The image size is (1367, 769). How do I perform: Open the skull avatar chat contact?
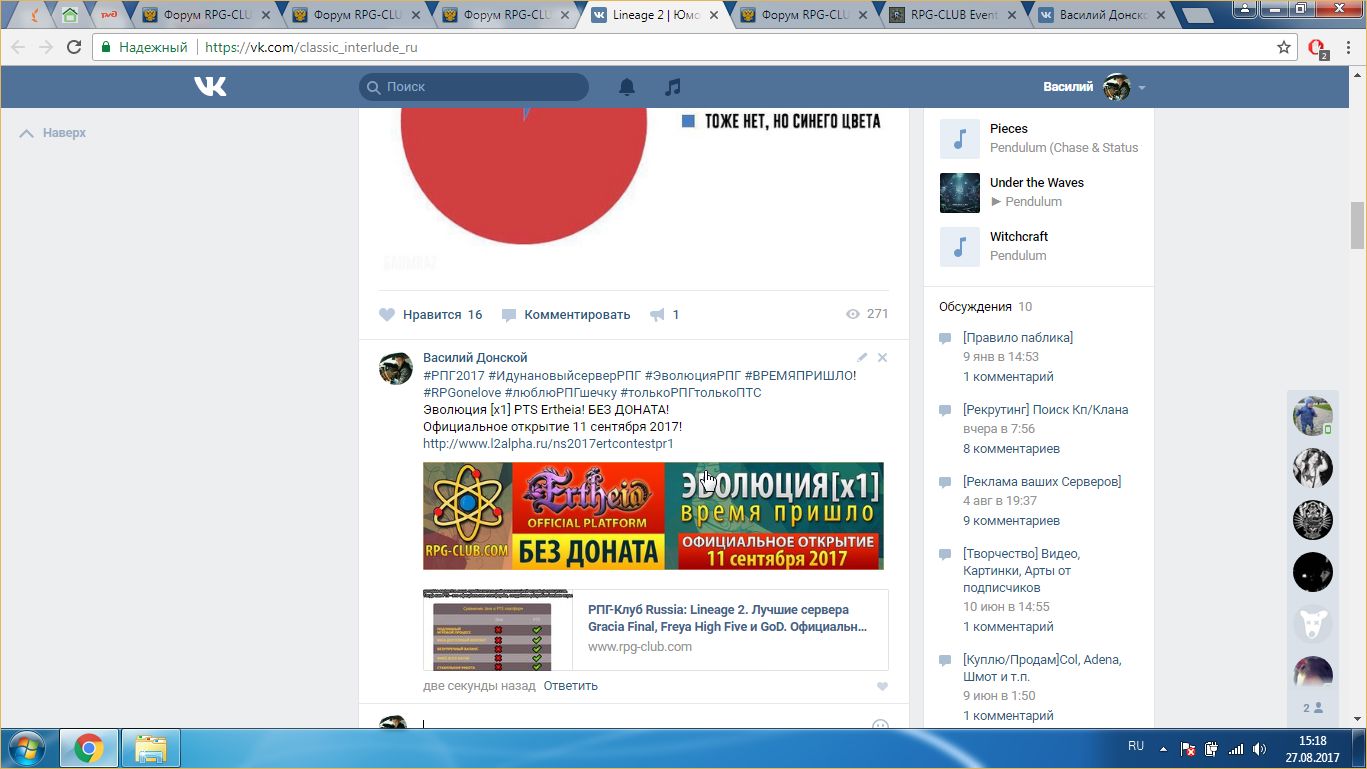[1312, 520]
